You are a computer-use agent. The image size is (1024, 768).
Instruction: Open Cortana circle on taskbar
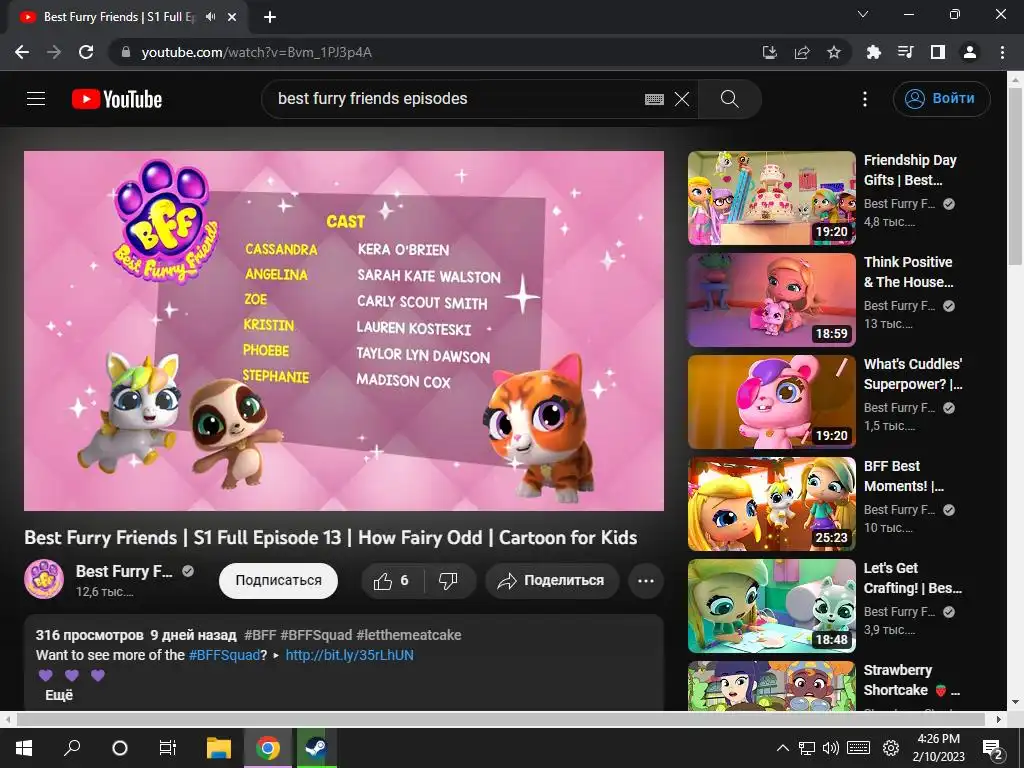point(120,748)
